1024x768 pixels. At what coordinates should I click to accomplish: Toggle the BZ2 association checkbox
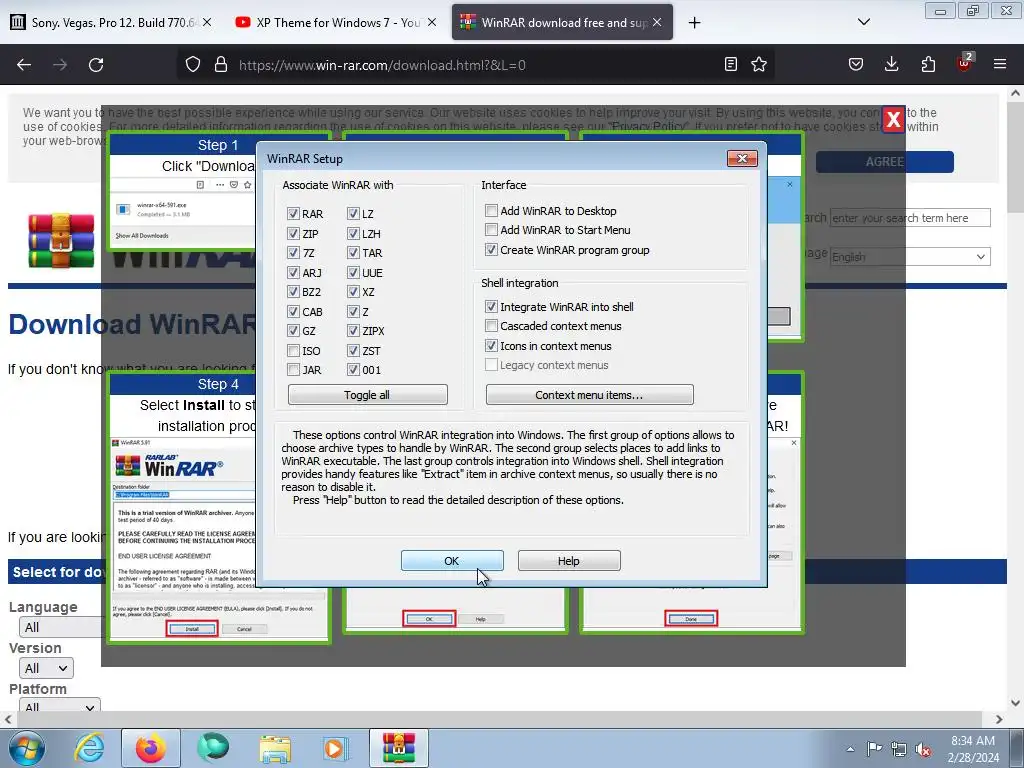[293, 292]
